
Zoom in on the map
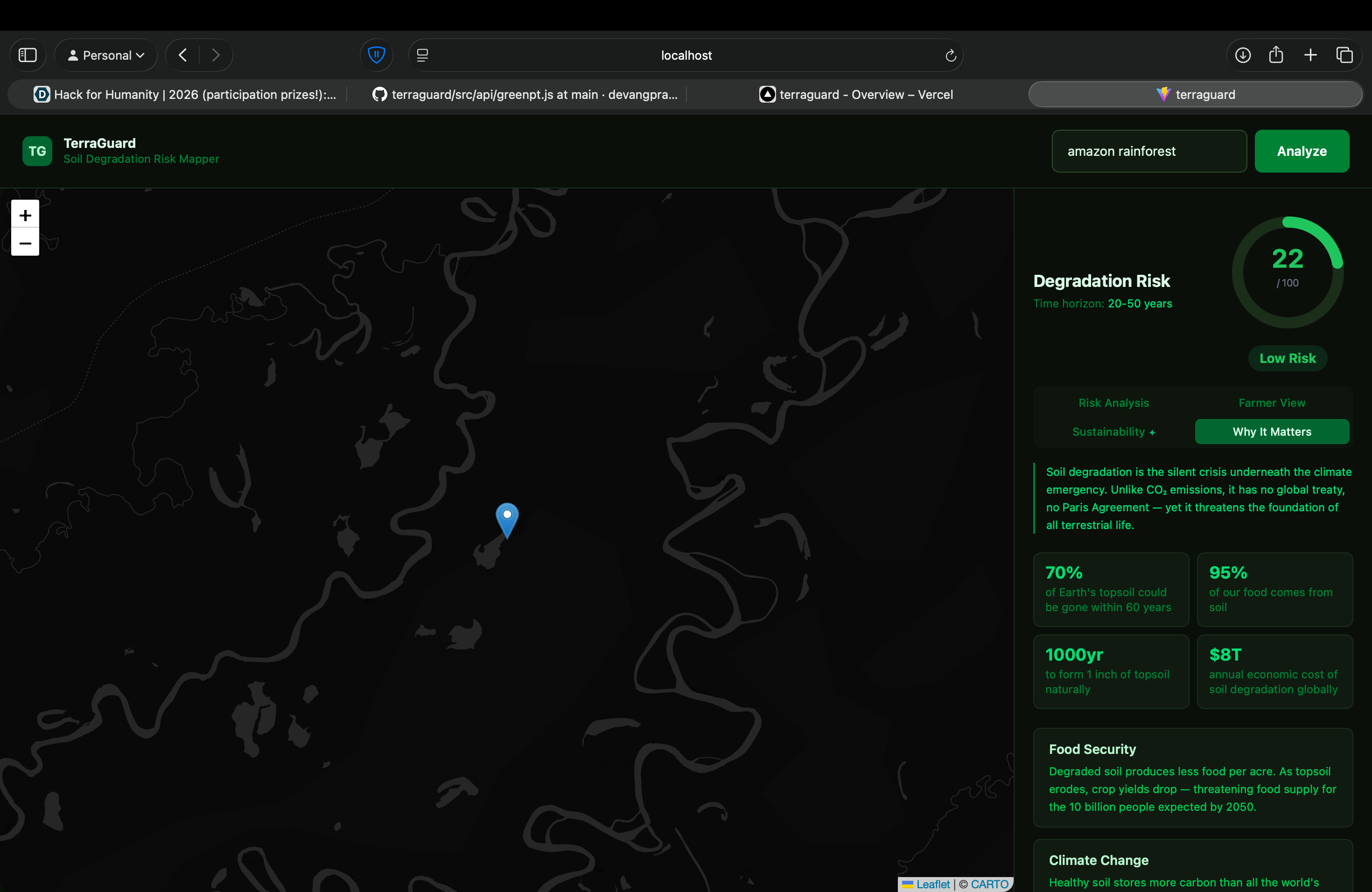[x=25, y=215]
